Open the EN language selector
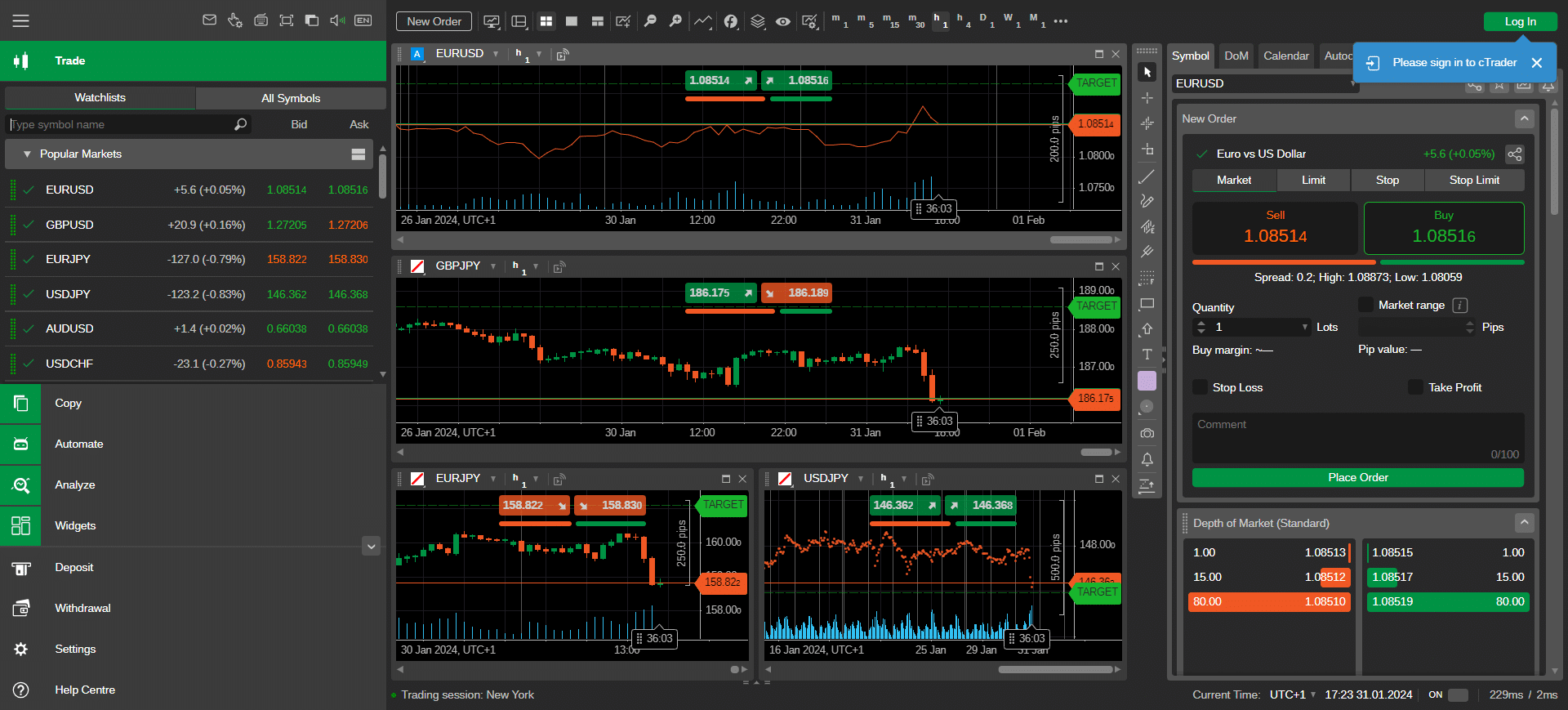 click(x=363, y=20)
